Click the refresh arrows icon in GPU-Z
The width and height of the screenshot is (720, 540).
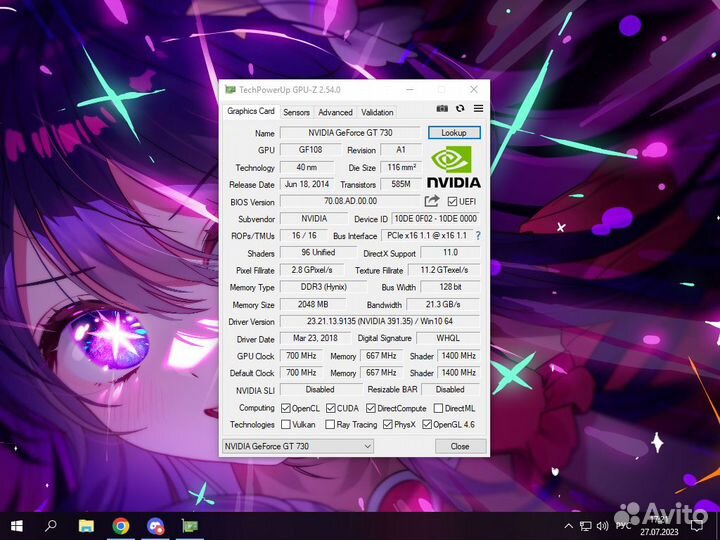click(x=460, y=108)
